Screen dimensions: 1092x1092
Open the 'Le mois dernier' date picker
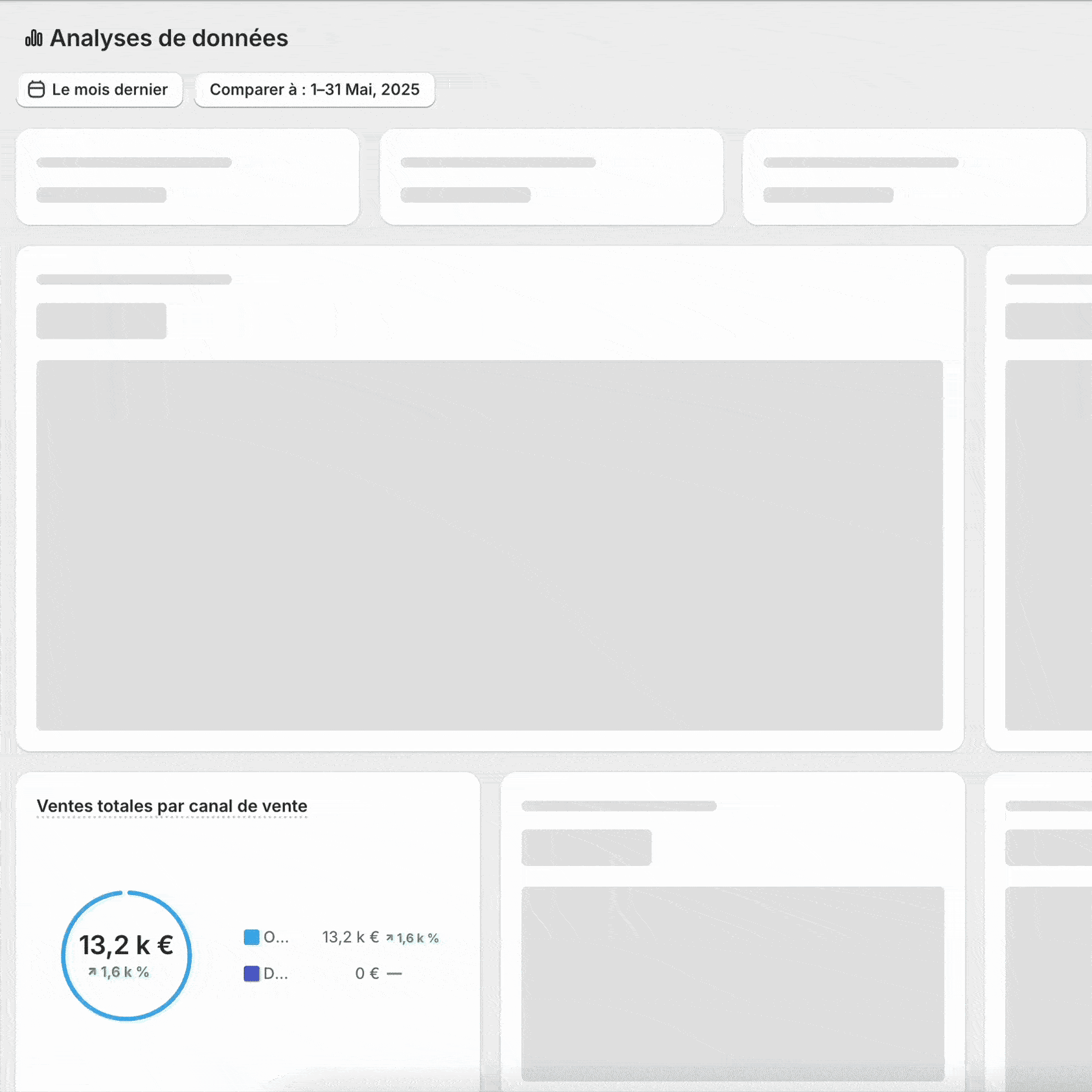pyautogui.click(x=99, y=89)
